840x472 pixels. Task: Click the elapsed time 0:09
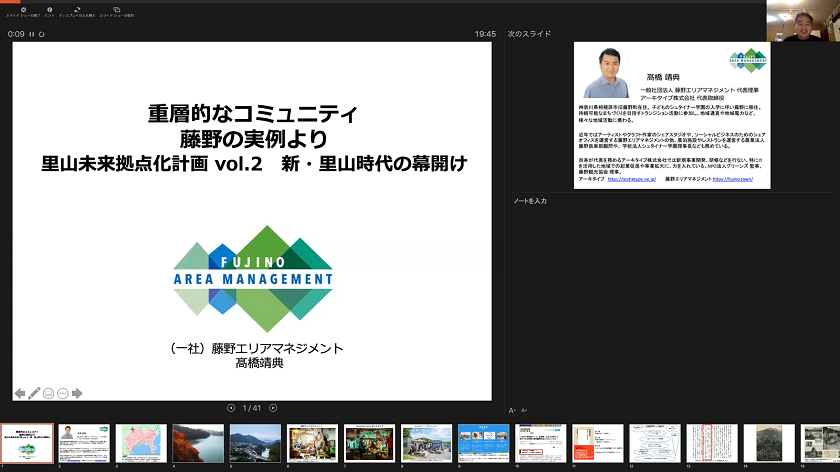(x=16, y=34)
